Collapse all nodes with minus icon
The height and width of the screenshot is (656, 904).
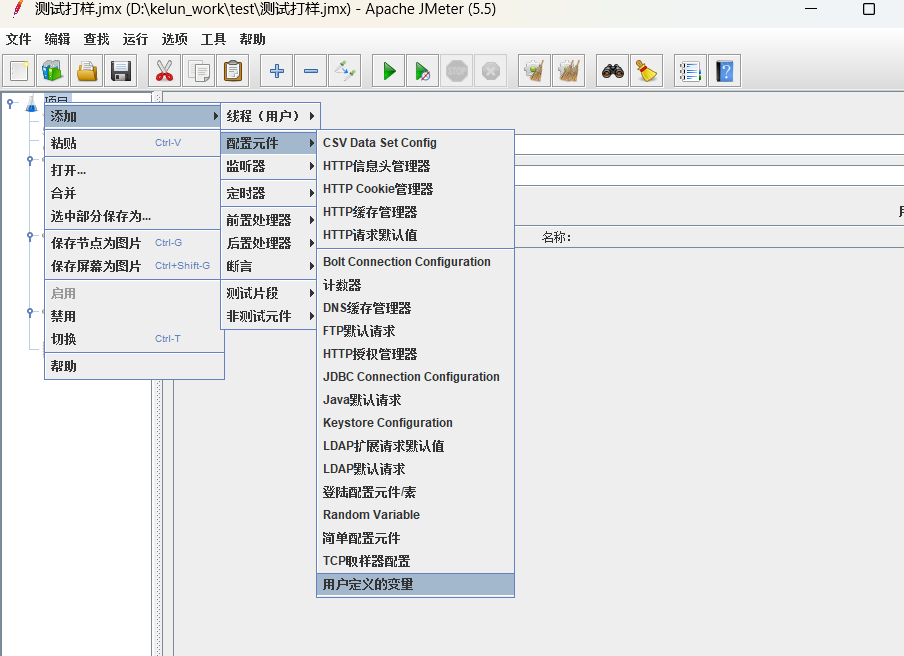311,71
